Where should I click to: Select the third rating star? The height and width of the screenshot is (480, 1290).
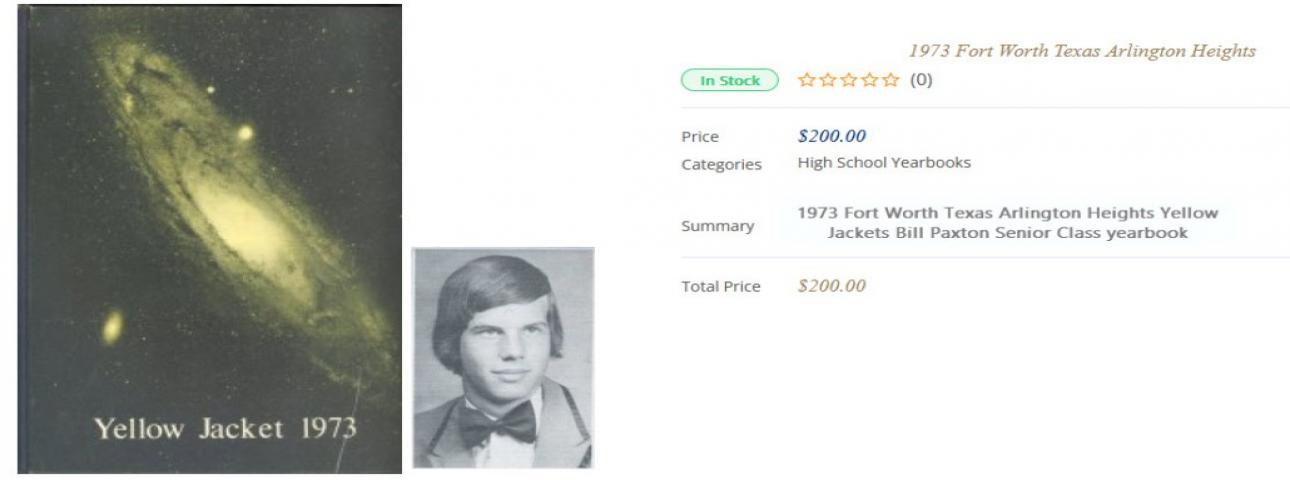[849, 81]
